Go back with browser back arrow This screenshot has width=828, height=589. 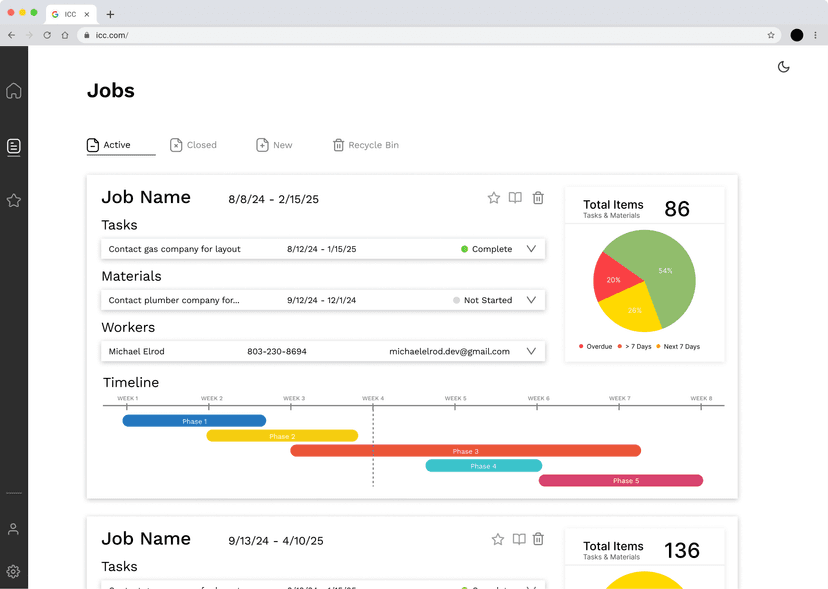[12, 35]
